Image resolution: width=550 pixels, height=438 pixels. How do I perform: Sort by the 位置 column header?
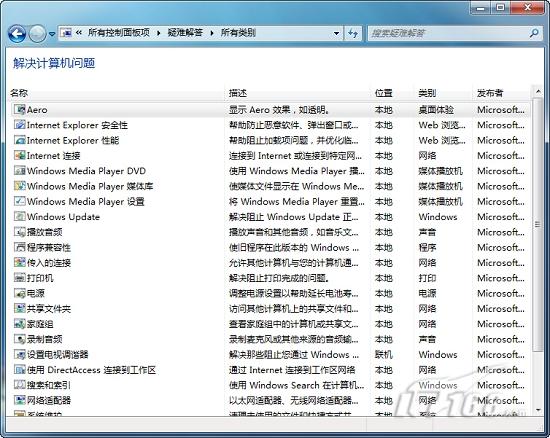click(392, 93)
